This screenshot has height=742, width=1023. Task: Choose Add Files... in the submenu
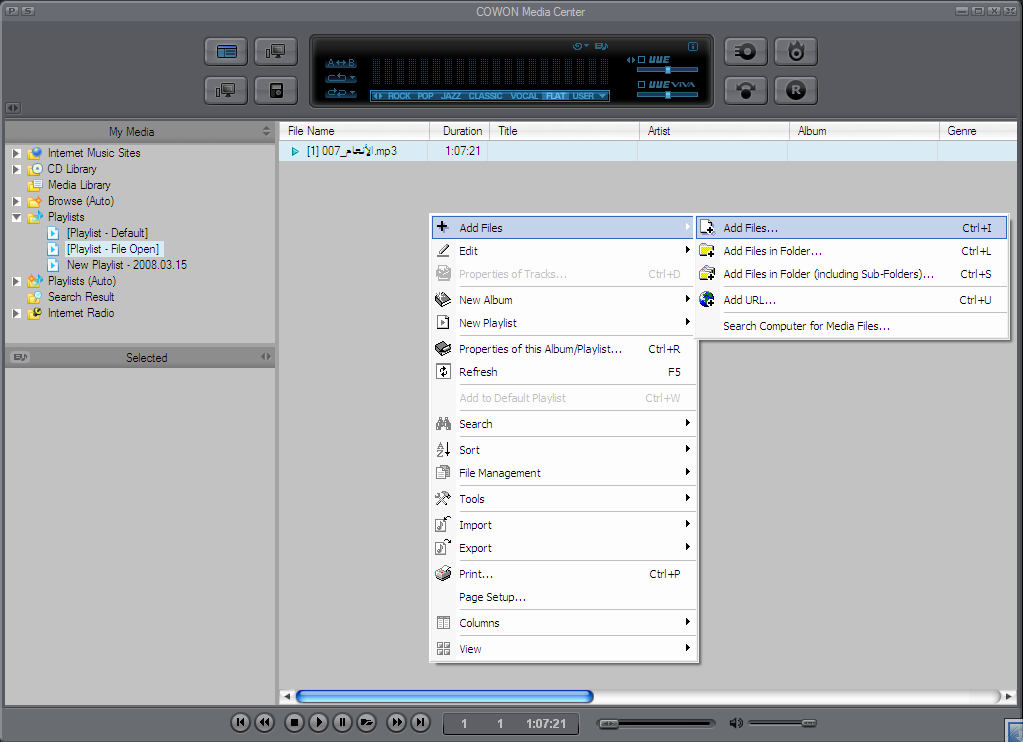click(x=851, y=228)
